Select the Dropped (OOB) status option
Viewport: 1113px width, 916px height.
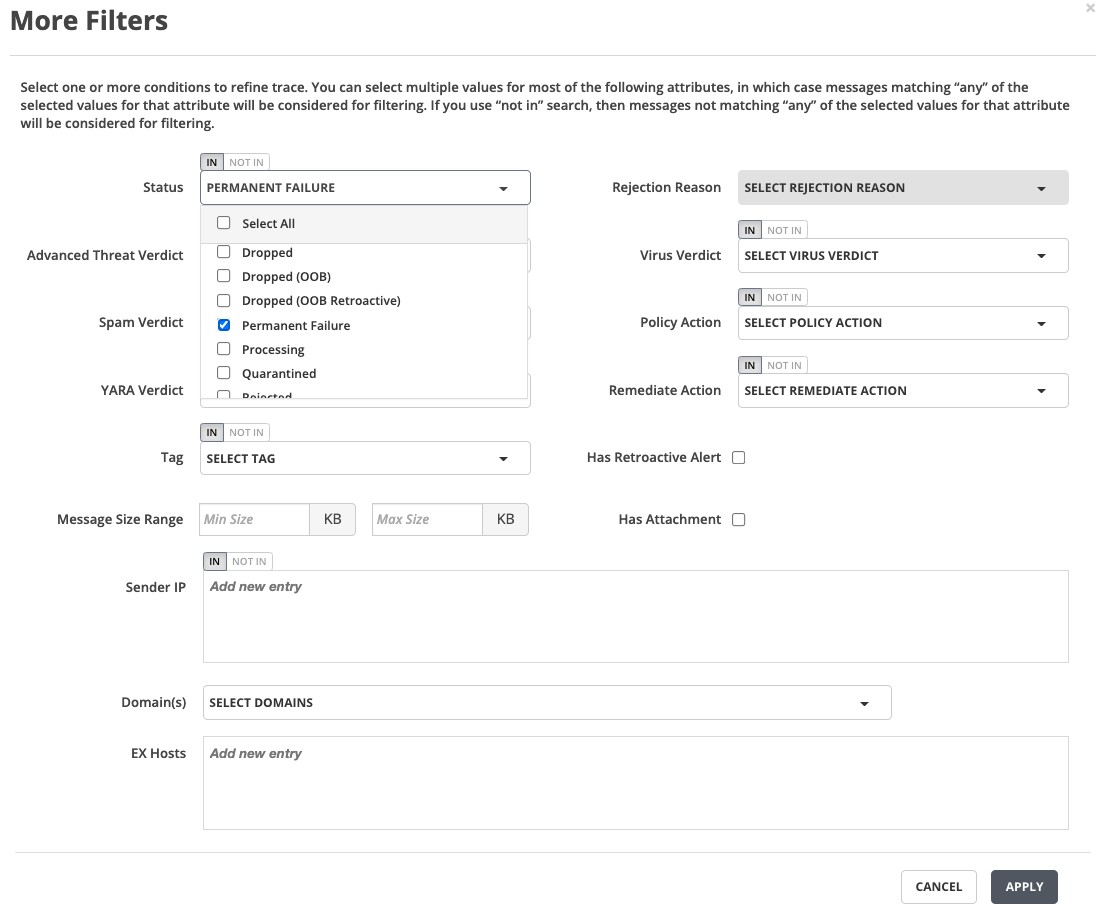pyautogui.click(x=224, y=277)
